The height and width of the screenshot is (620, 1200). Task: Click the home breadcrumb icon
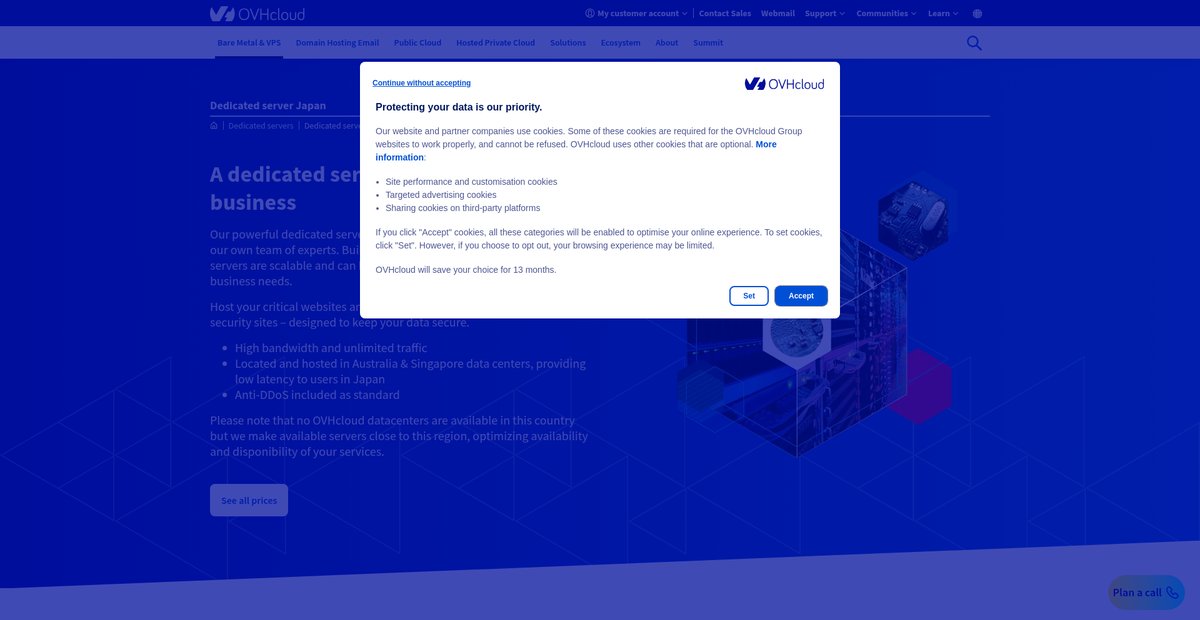(214, 126)
